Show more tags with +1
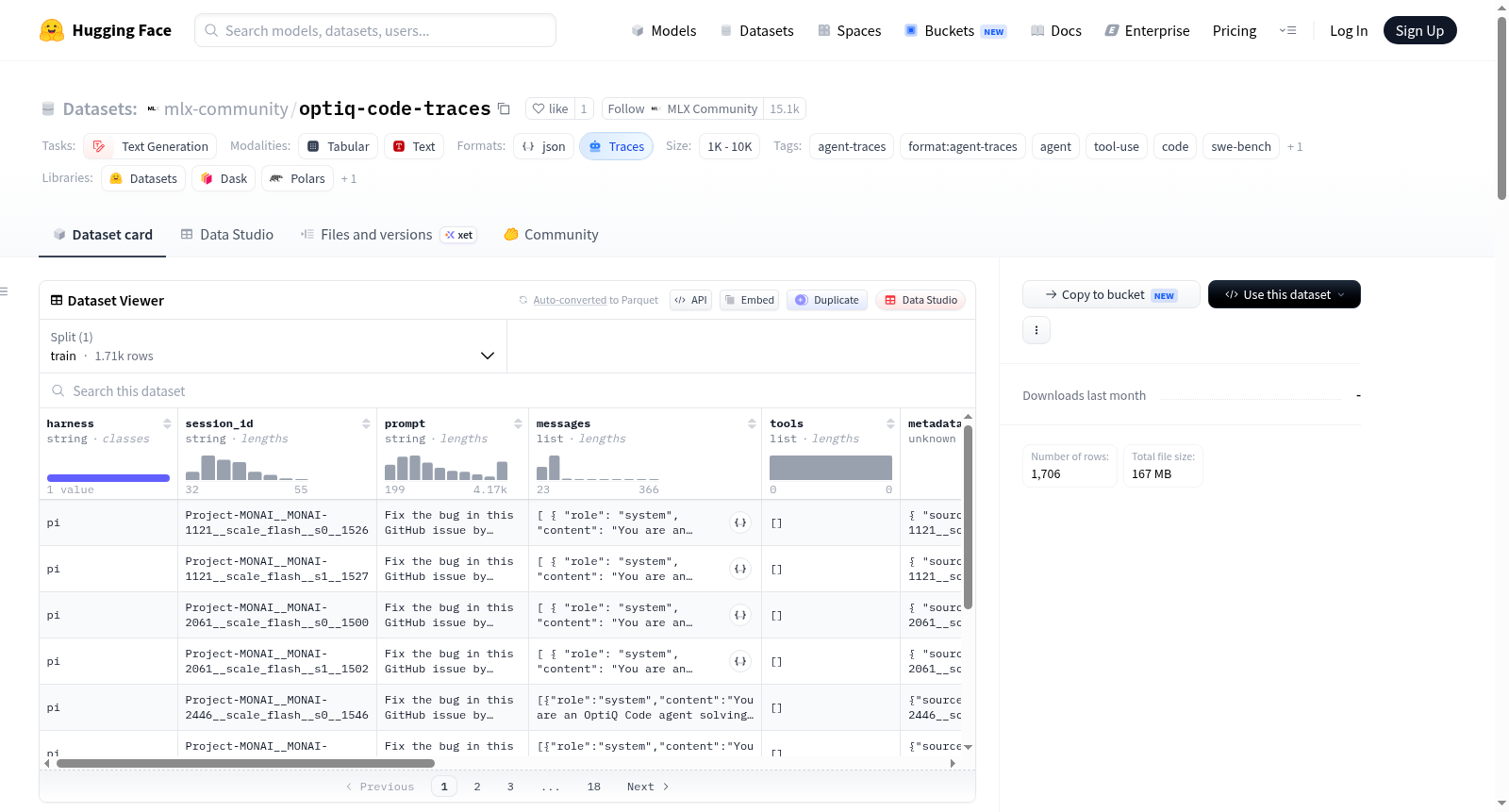This screenshot has height=812, width=1509. [1295, 146]
